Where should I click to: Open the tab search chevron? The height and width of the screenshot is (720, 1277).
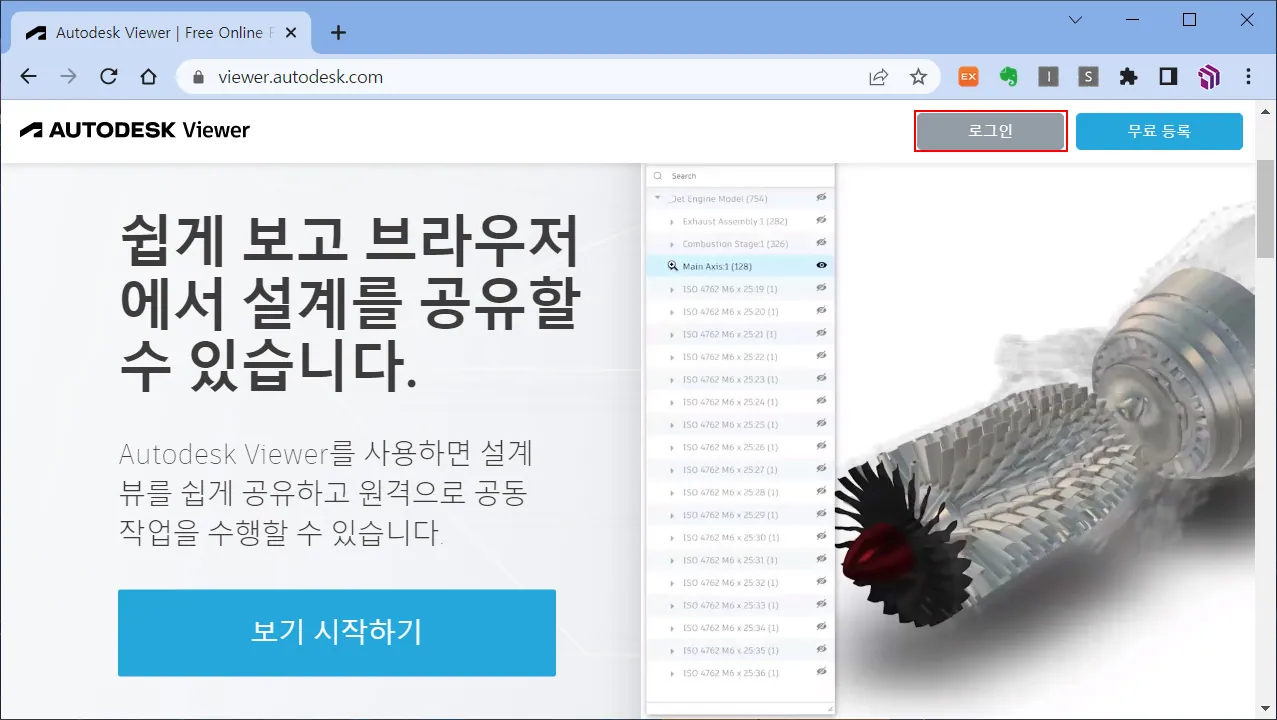(x=1075, y=20)
